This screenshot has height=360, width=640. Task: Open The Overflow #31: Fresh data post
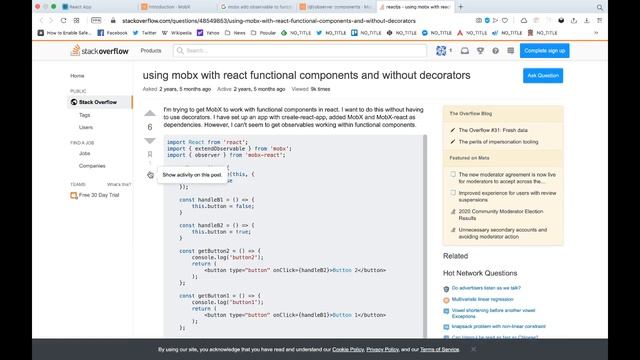493,130
